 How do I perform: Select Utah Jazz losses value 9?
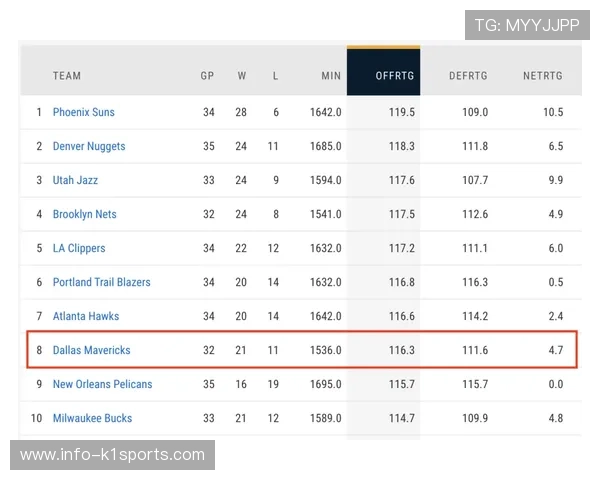click(276, 180)
